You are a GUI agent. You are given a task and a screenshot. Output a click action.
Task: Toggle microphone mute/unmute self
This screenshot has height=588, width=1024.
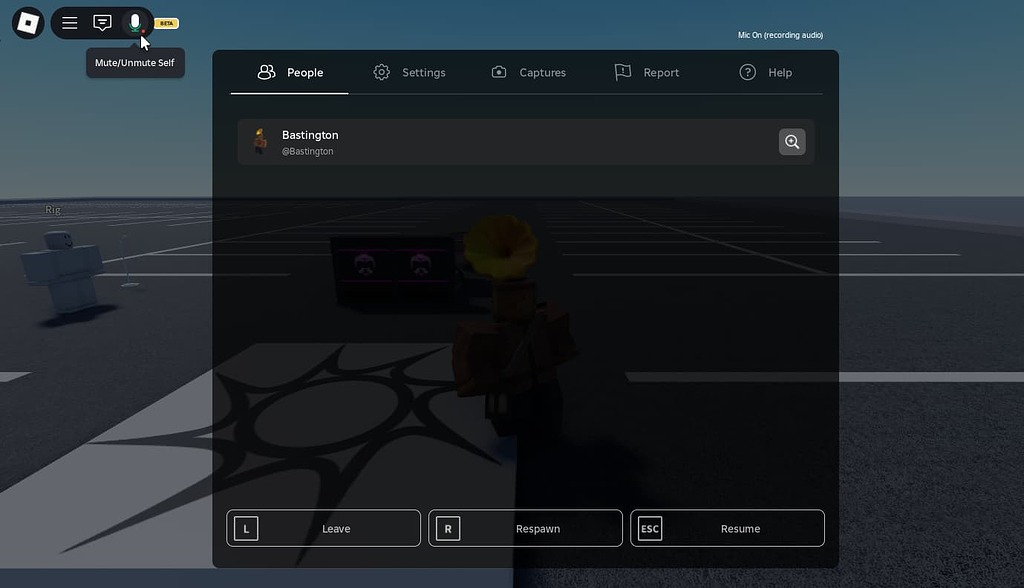[x=135, y=23]
